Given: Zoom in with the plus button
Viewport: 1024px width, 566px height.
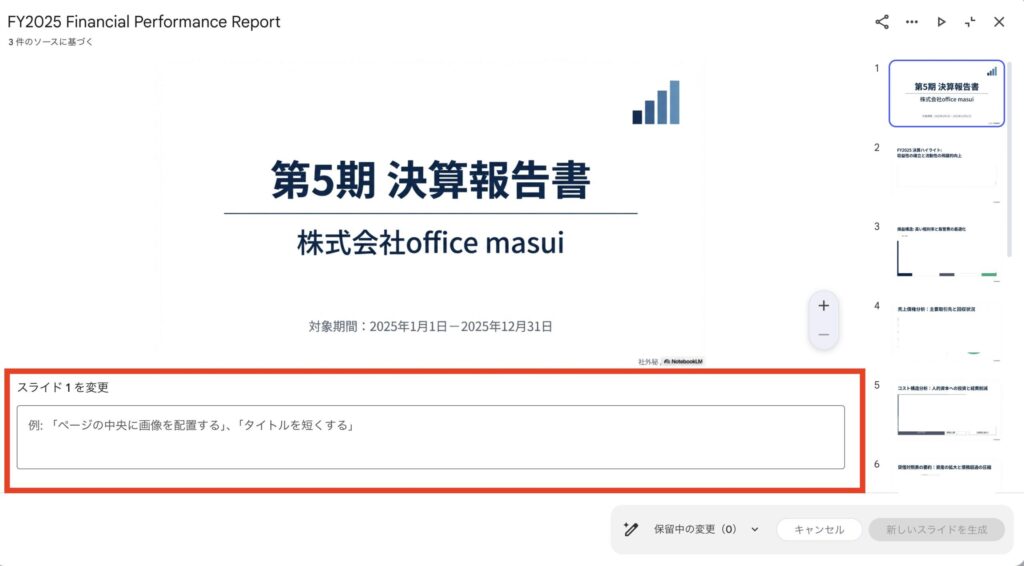Looking at the screenshot, I should coord(823,306).
